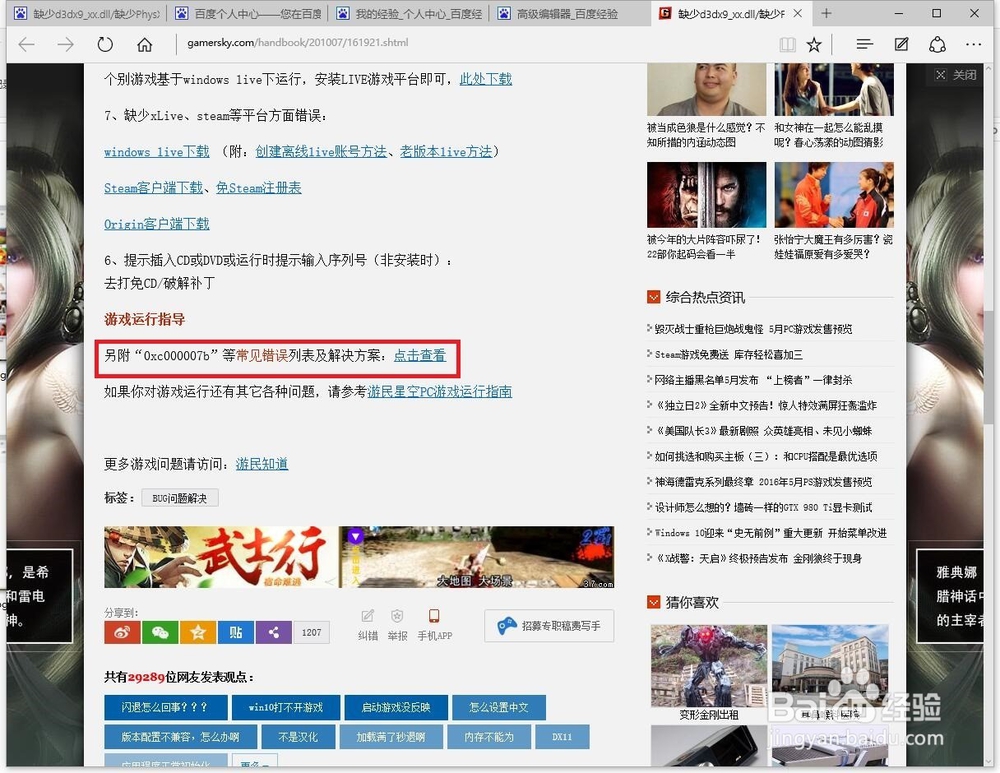Switch to the 我的经验 tab
This screenshot has height=773, width=1000.
coord(408,13)
